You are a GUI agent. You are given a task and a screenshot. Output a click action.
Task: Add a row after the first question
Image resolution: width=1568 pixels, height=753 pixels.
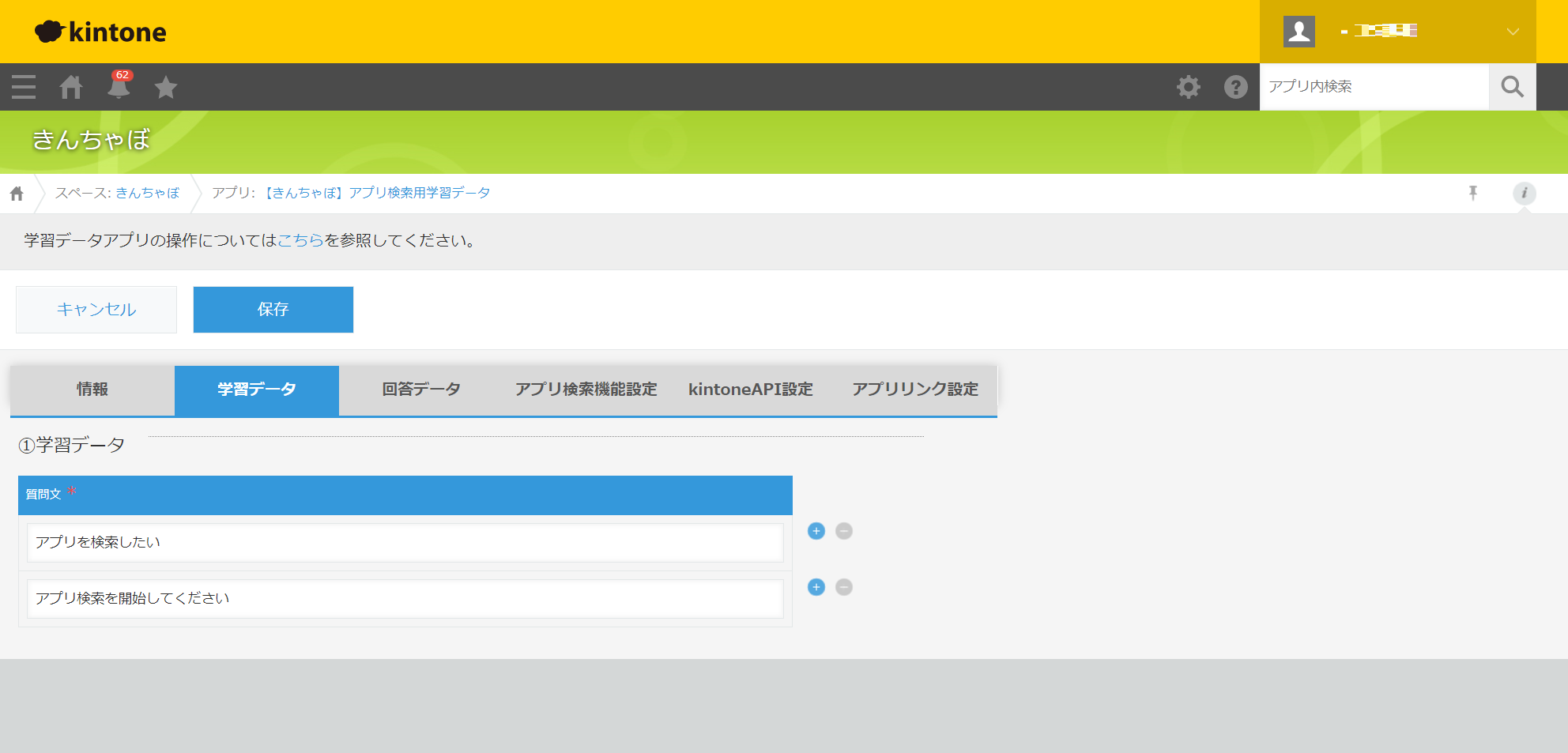click(x=816, y=531)
